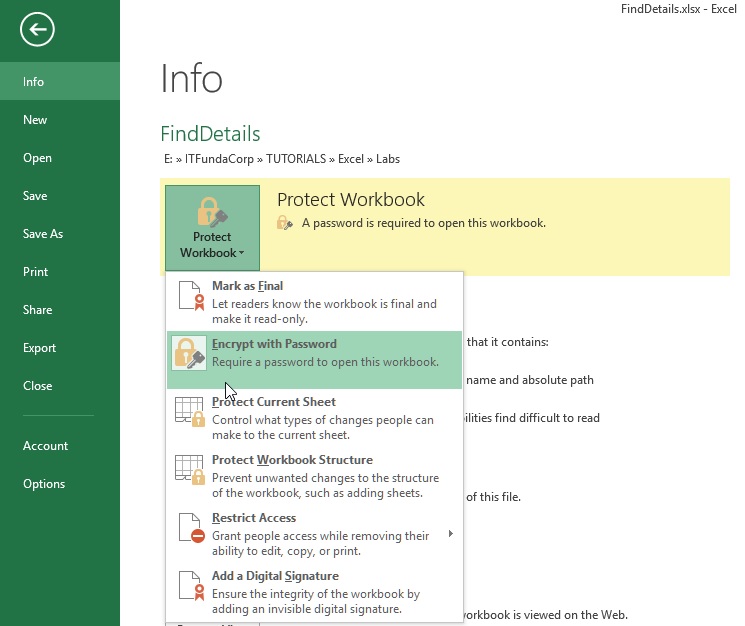Click the Info page heading
Viewport: 745px width, 626px height.
click(x=191, y=78)
